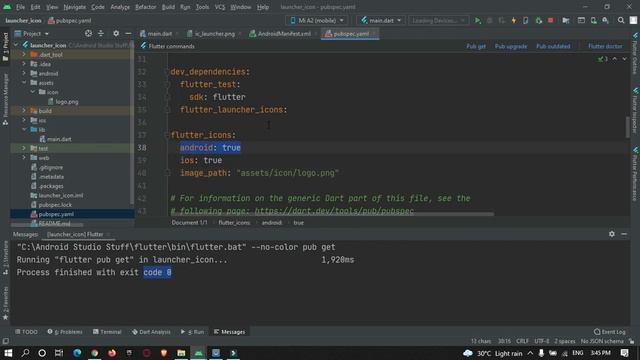Click the Collapse All icon in Project panel
640x360 pixels.
101,33
